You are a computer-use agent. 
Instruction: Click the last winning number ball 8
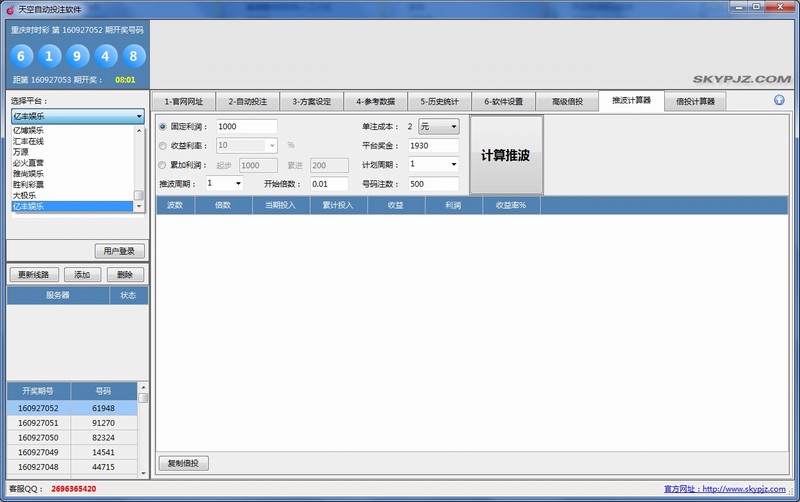131,55
